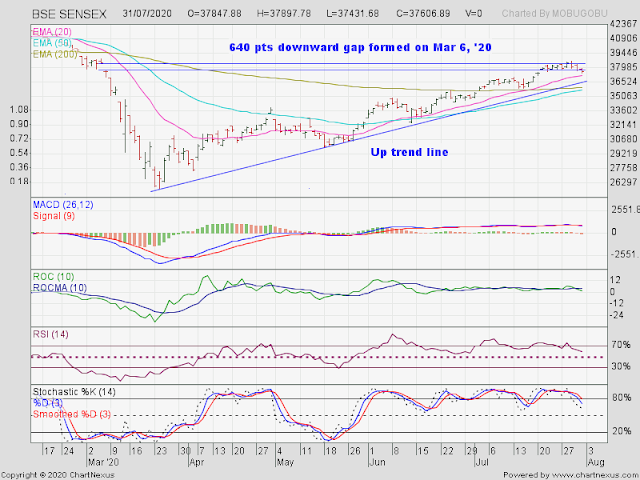The image size is (640, 480).
Task: Click the 0.18 left axis value
Action: coord(19,182)
